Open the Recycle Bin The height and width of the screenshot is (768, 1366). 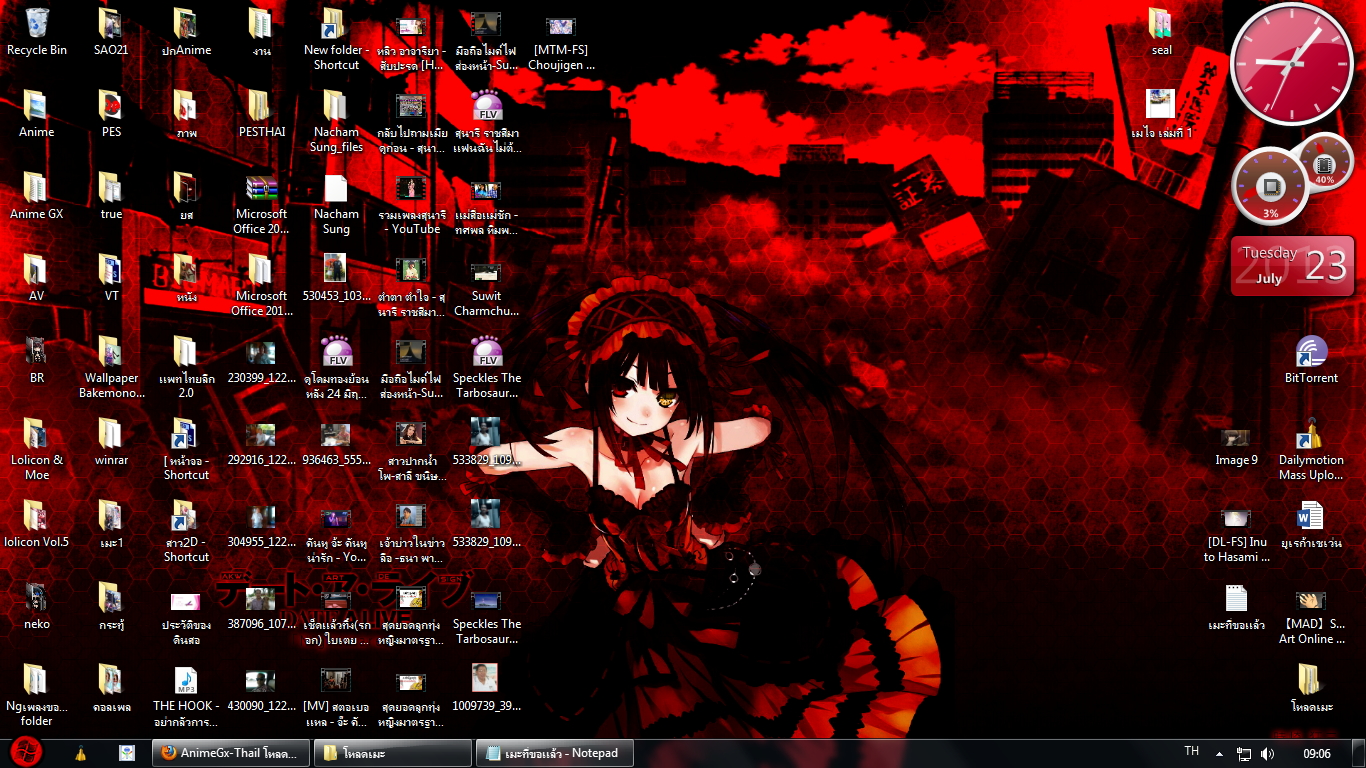[37, 32]
